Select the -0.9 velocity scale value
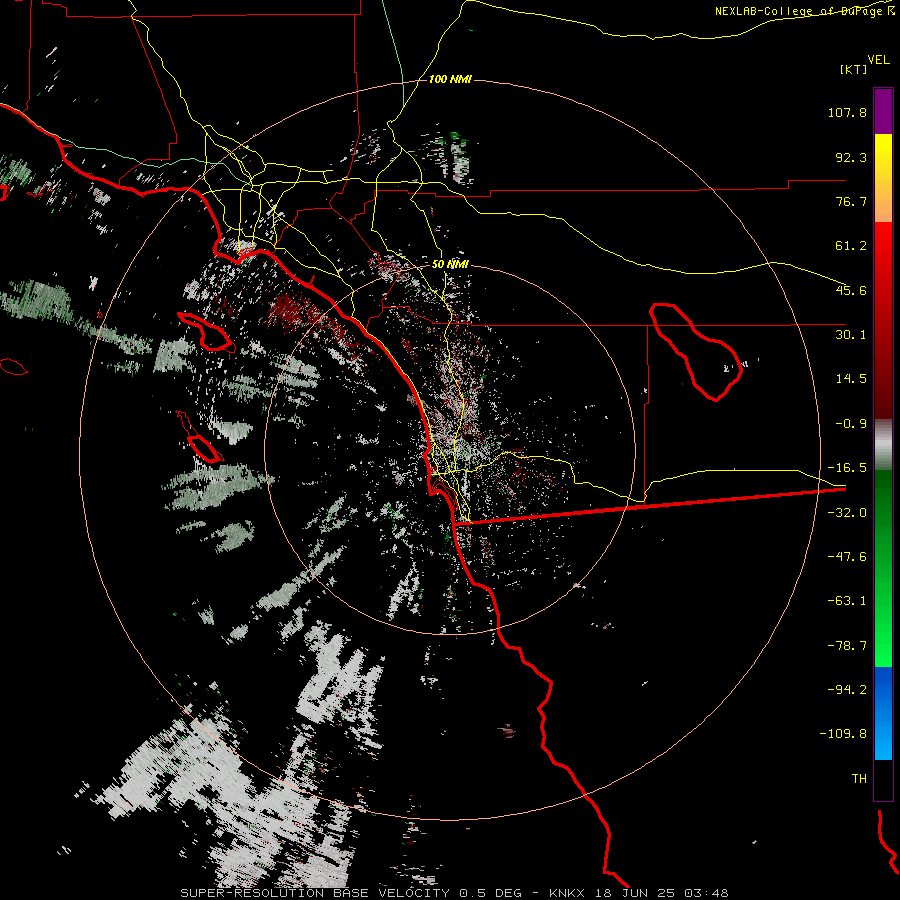900x900 pixels. pyautogui.click(x=851, y=424)
